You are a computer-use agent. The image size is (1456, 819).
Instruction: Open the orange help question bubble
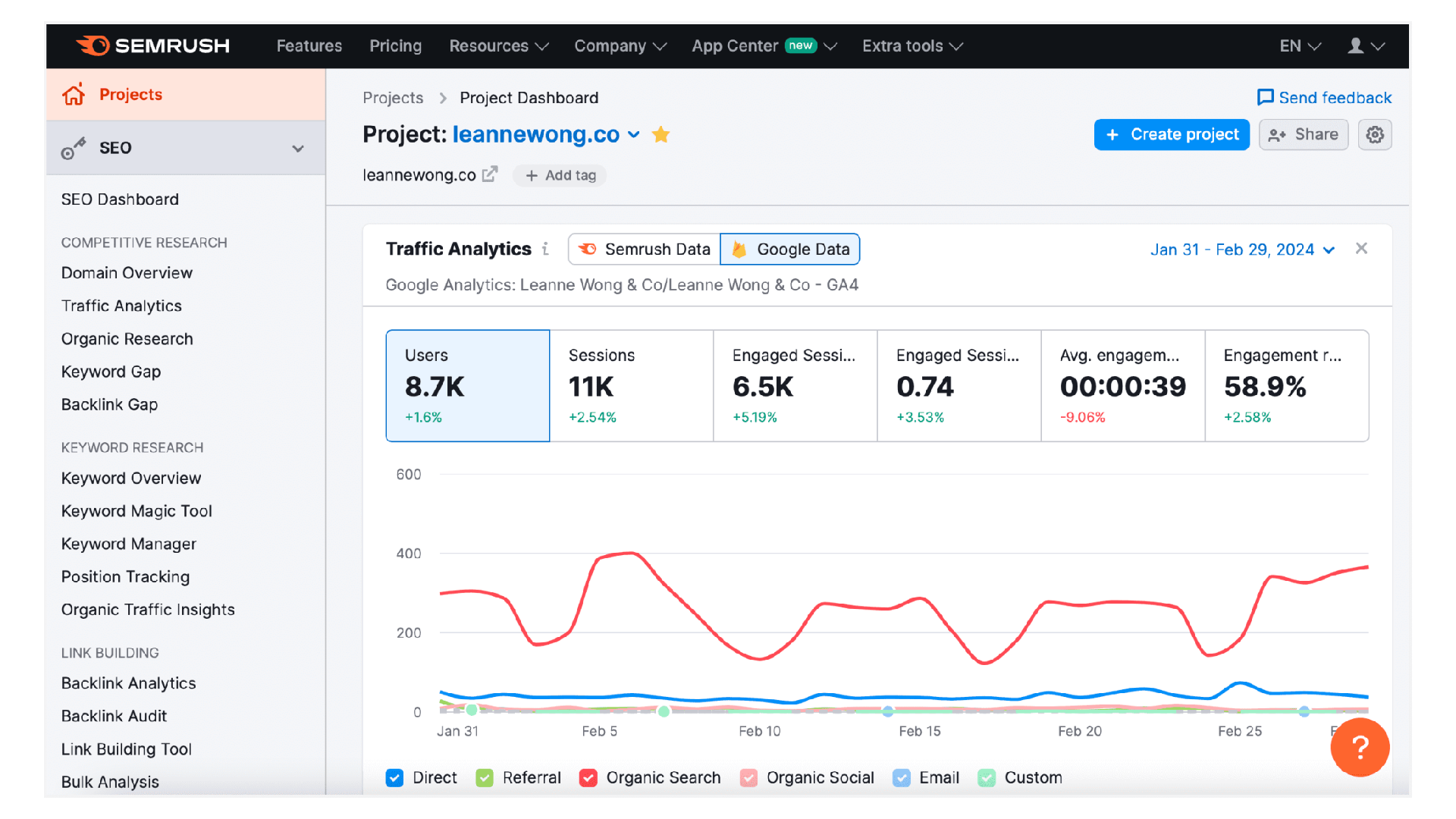point(1360,747)
